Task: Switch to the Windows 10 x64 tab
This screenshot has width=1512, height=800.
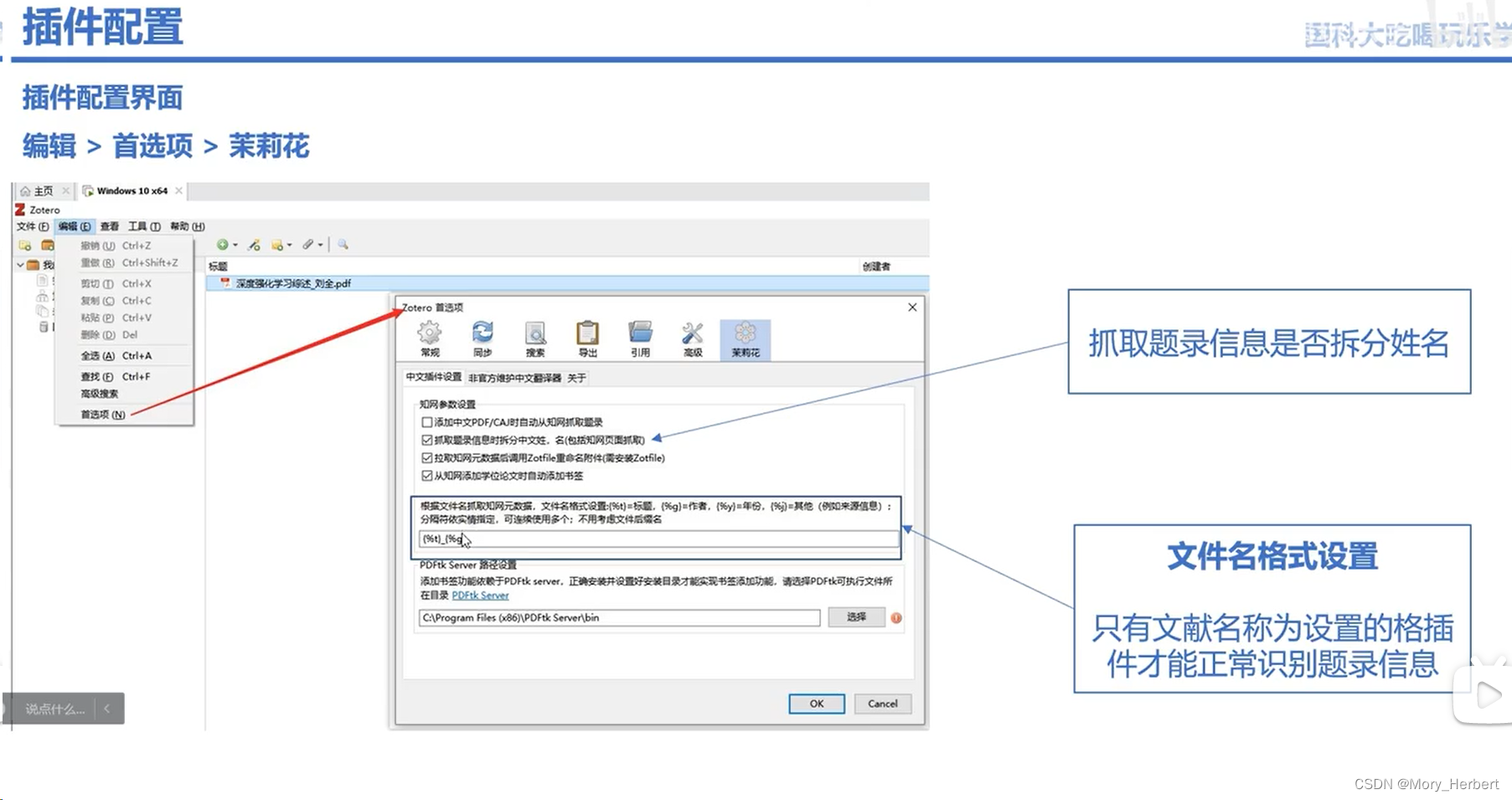Action: click(132, 191)
